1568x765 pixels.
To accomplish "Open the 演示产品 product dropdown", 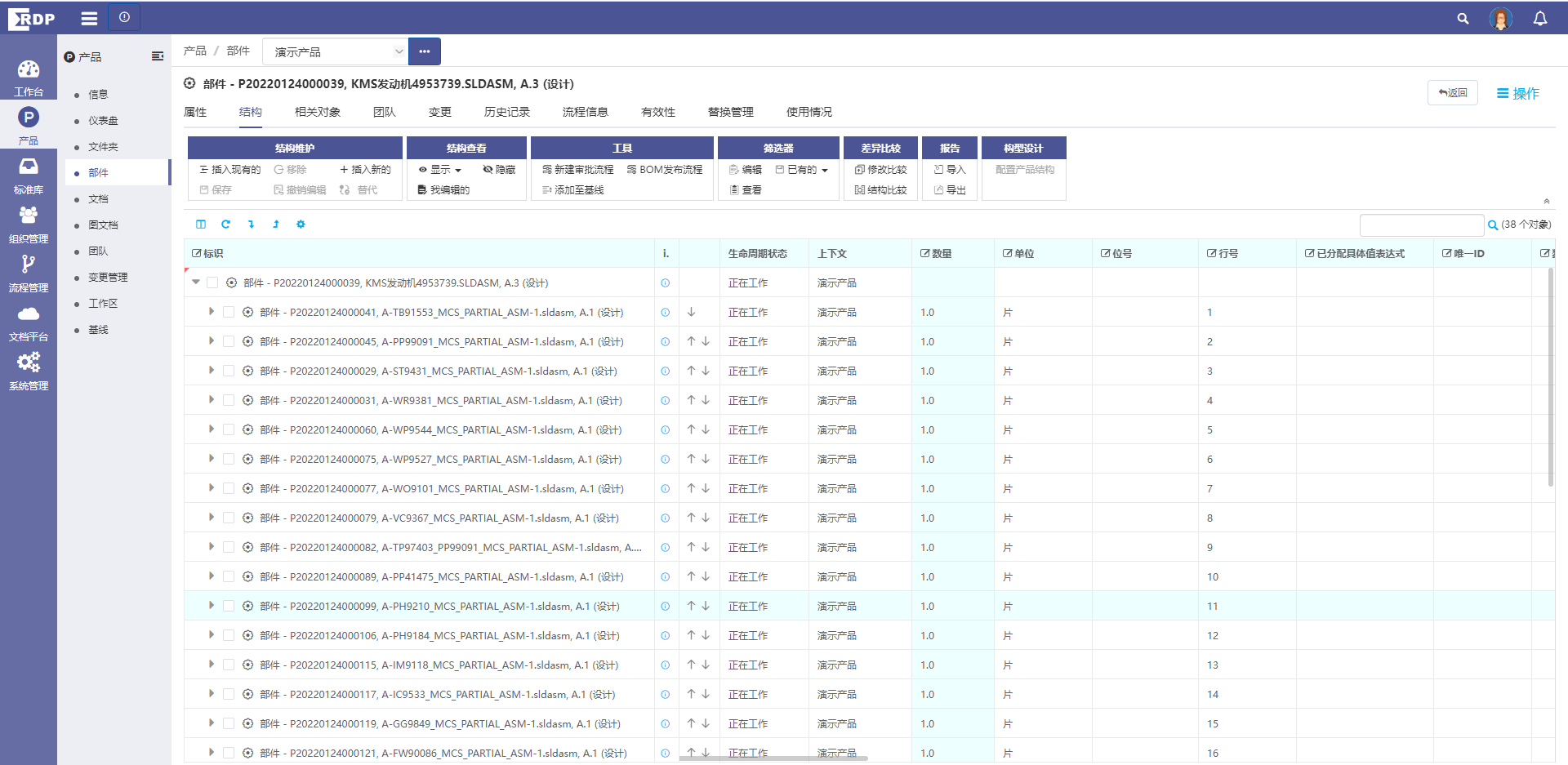I will [335, 51].
